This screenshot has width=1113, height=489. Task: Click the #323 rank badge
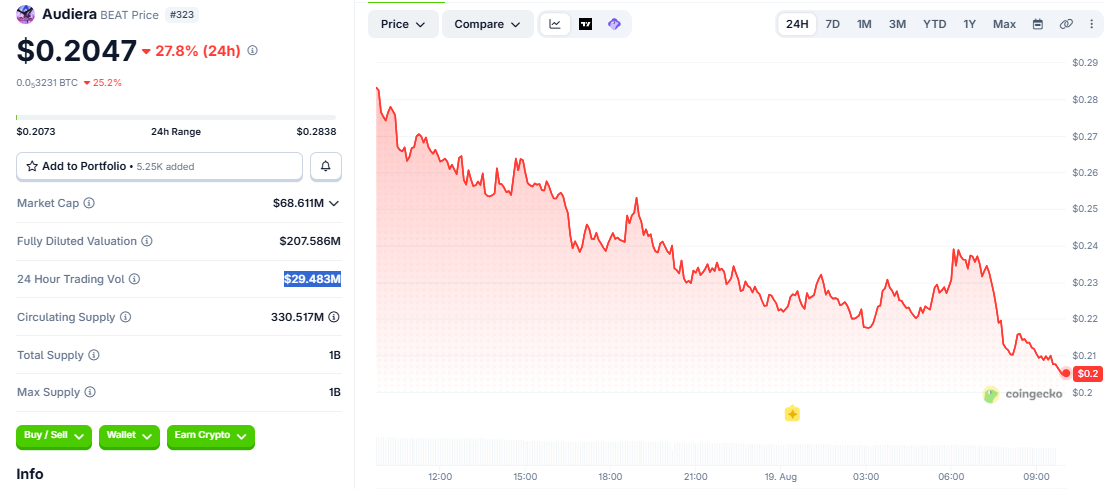[x=182, y=14]
